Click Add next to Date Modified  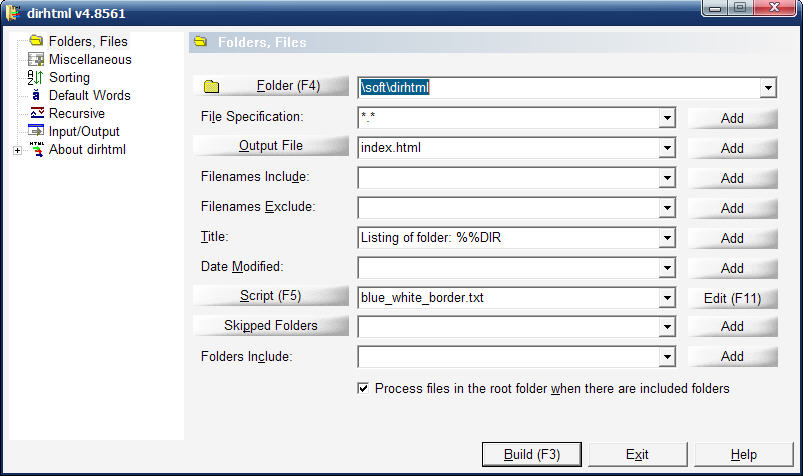(732, 268)
